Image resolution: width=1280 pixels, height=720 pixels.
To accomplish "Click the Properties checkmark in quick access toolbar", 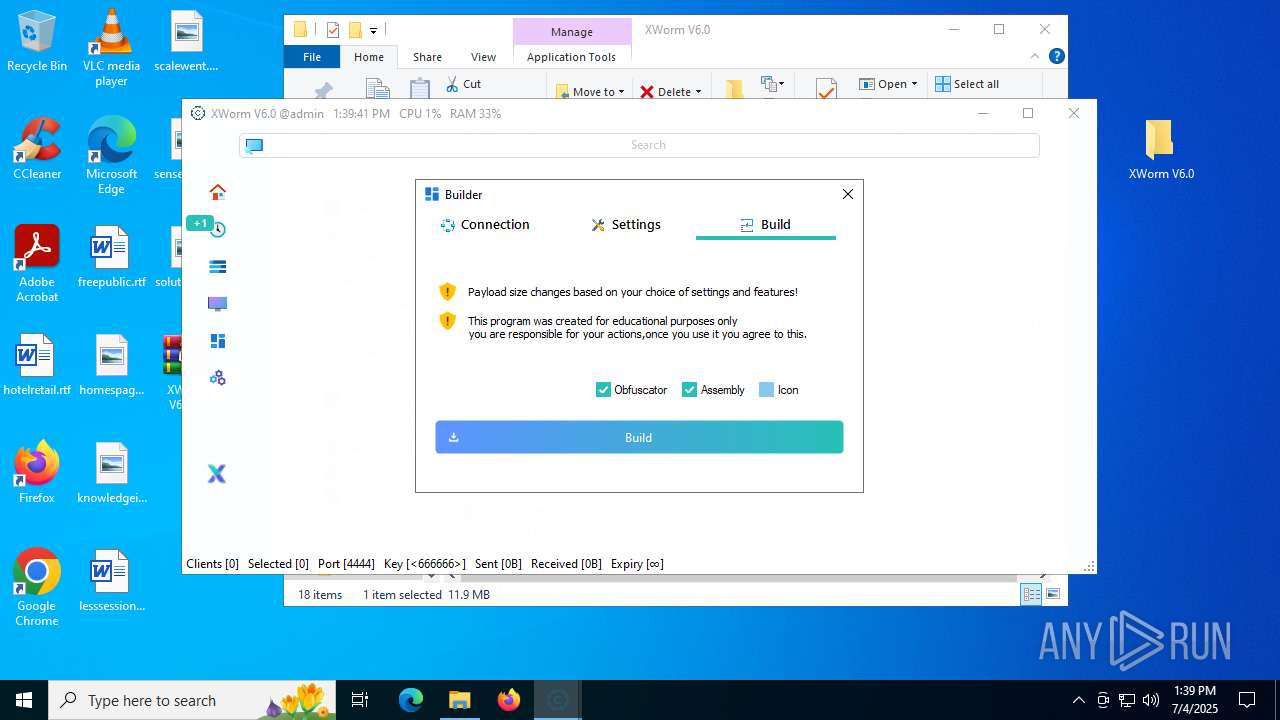I will pos(333,30).
